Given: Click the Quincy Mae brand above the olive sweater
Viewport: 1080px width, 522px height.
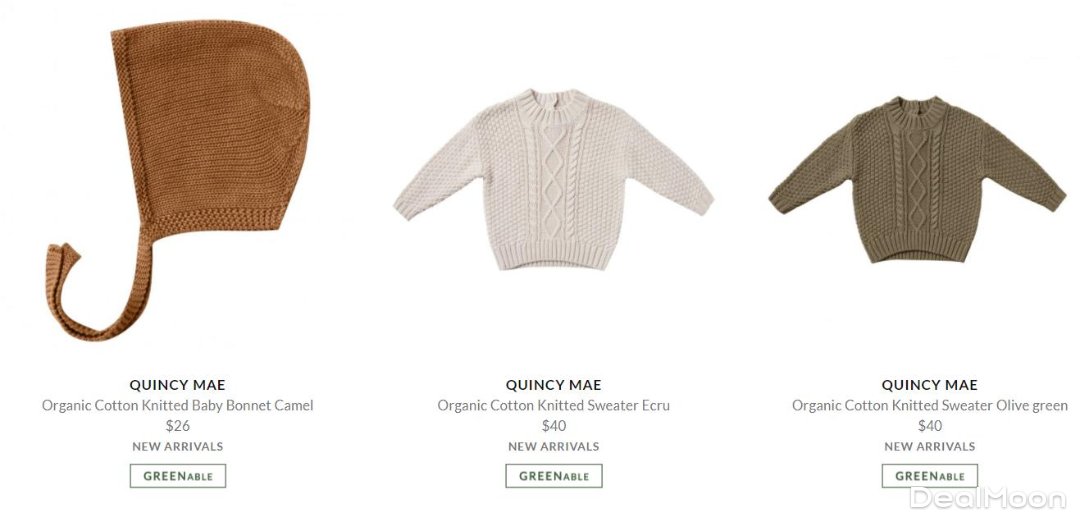Looking at the screenshot, I should coord(930,385).
